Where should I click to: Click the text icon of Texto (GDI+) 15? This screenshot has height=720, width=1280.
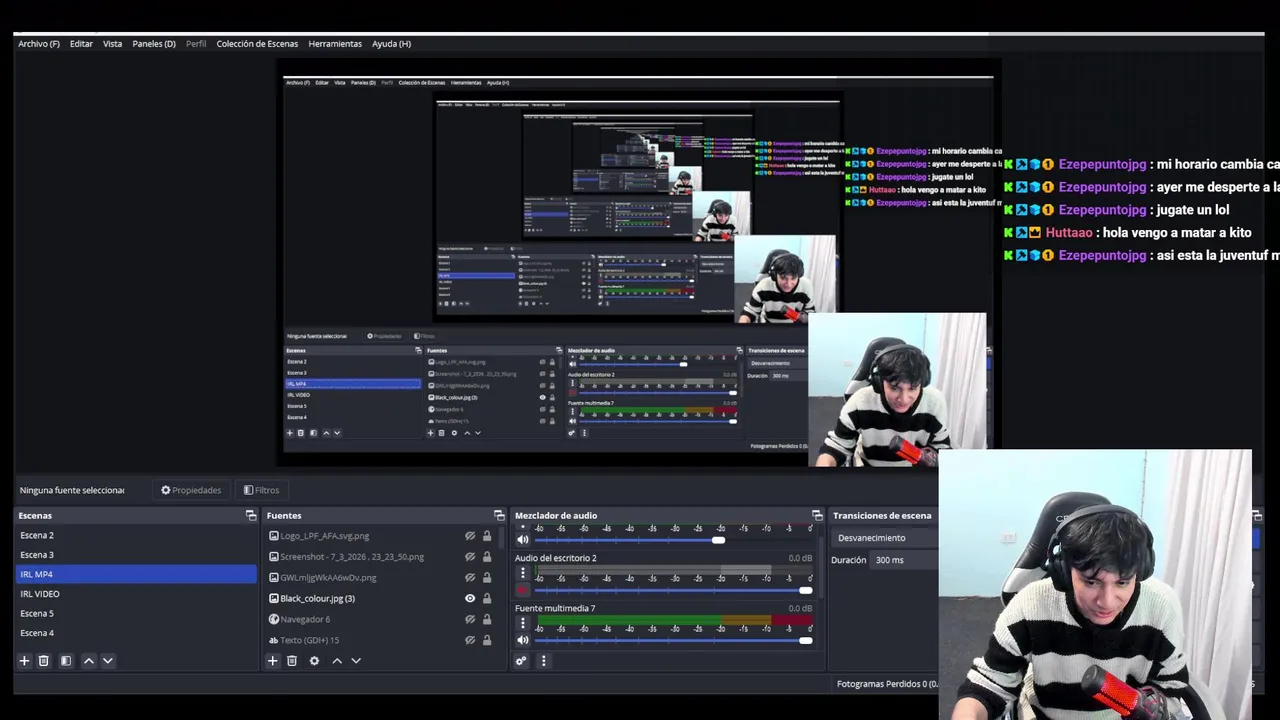(274, 640)
